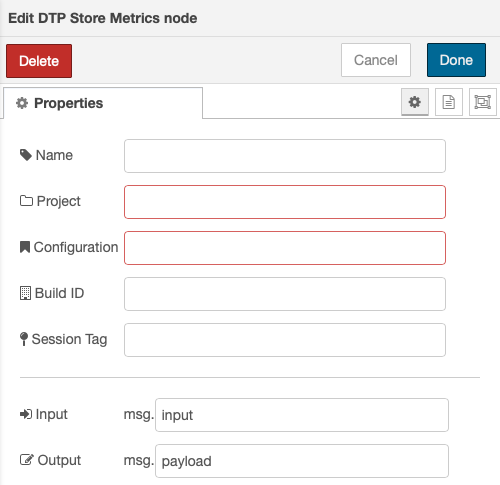This screenshot has height=485, width=500.
Task: Open node appearance settings icon
Action: coord(482,102)
